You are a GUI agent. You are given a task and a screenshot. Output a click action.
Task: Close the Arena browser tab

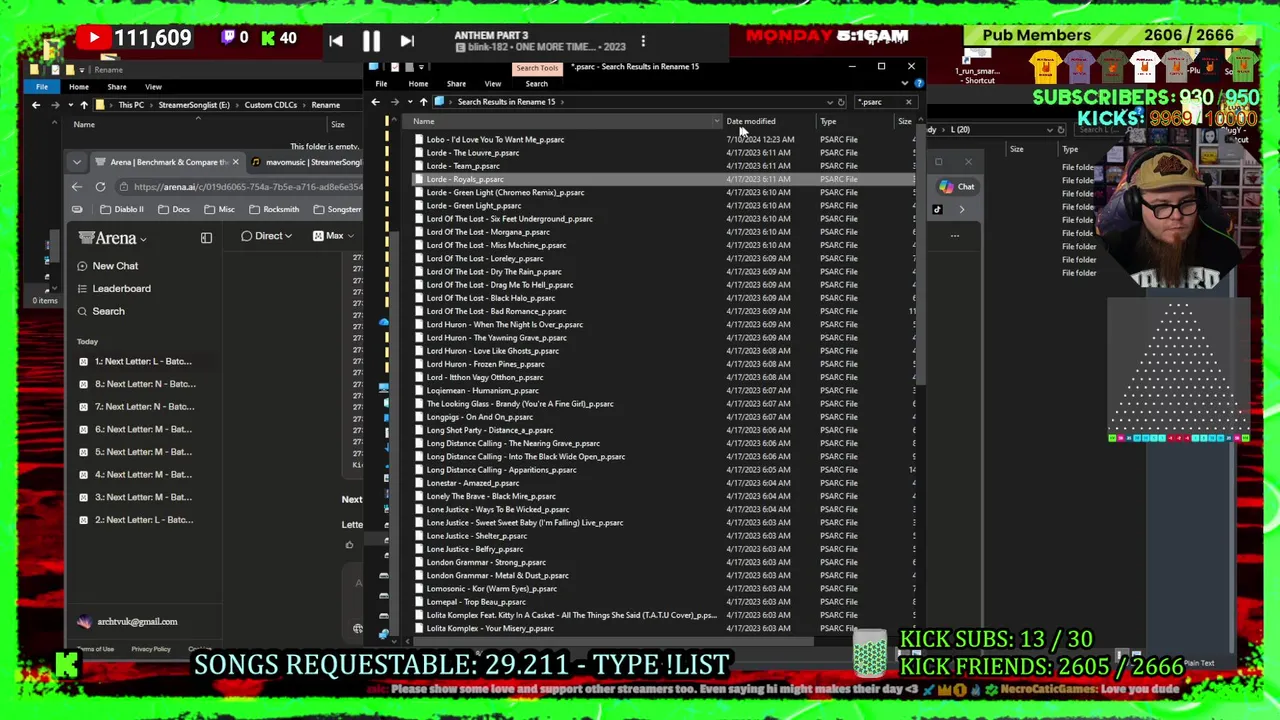pyautogui.click(x=235, y=162)
